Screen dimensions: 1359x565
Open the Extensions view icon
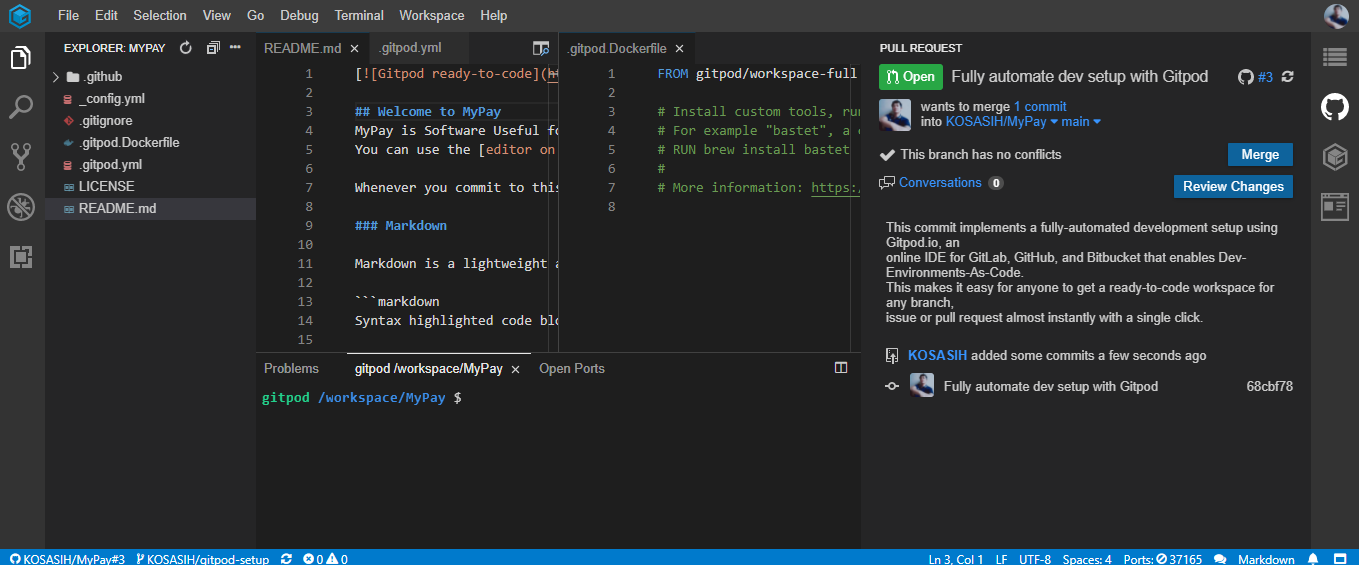point(21,257)
